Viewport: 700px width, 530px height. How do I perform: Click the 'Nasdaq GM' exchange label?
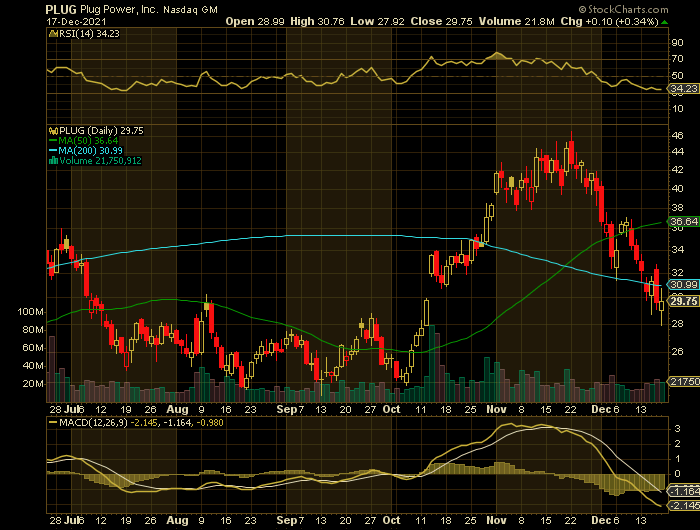coord(190,9)
